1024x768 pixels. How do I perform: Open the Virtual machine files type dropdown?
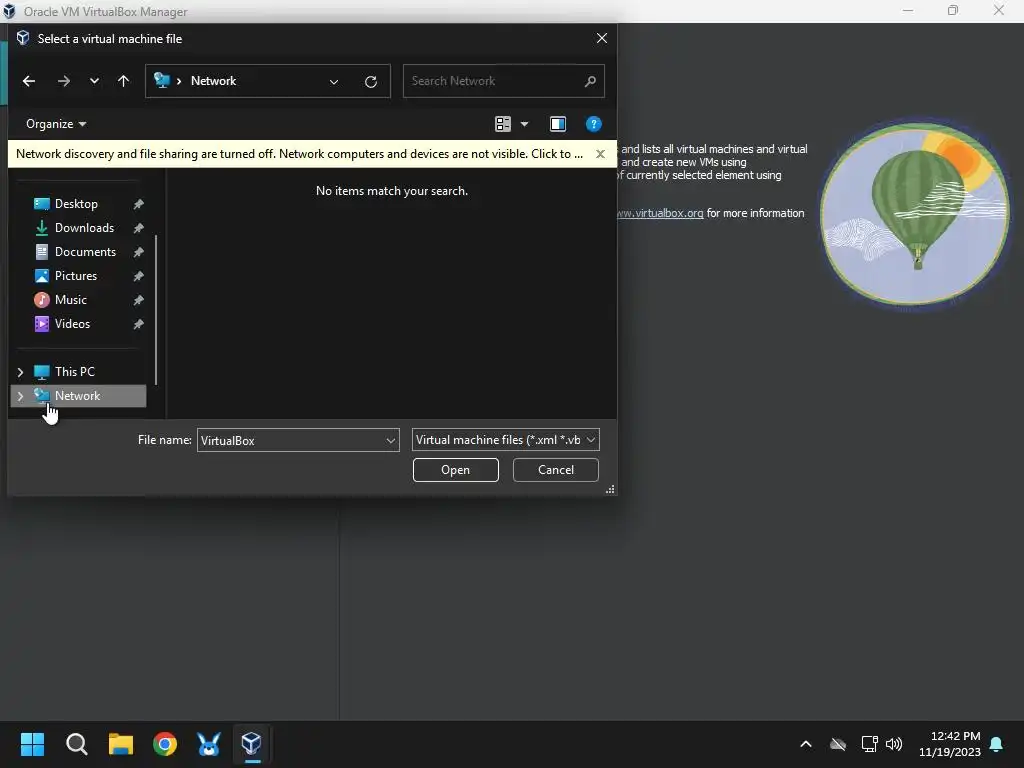(x=505, y=440)
